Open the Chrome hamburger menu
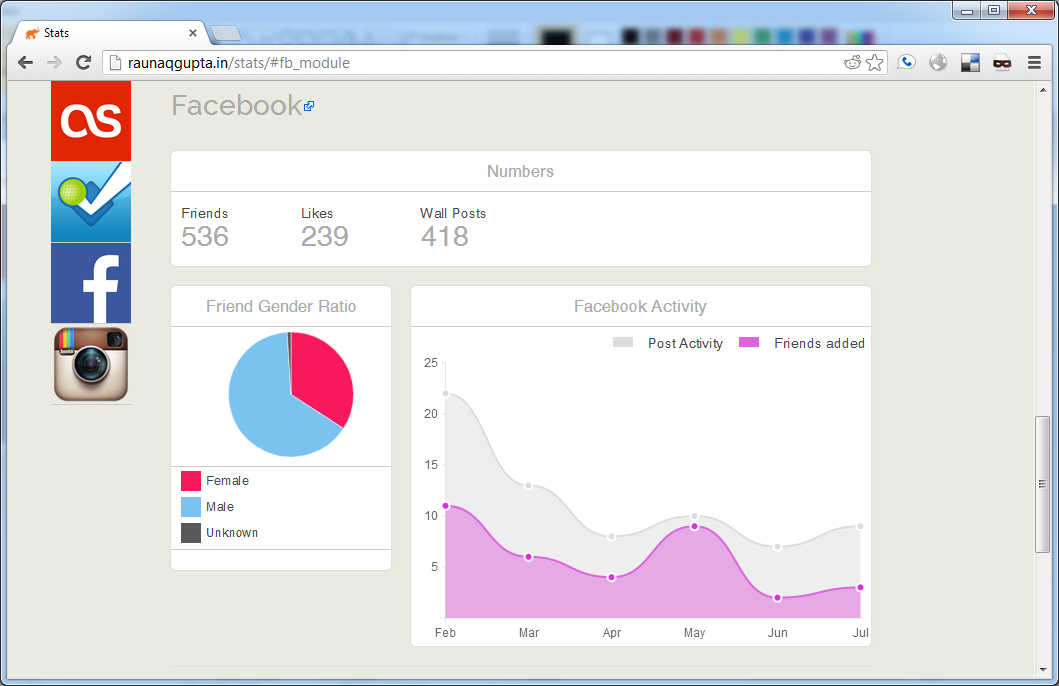Viewport: 1059px width, 686px height. [1034, 63]
